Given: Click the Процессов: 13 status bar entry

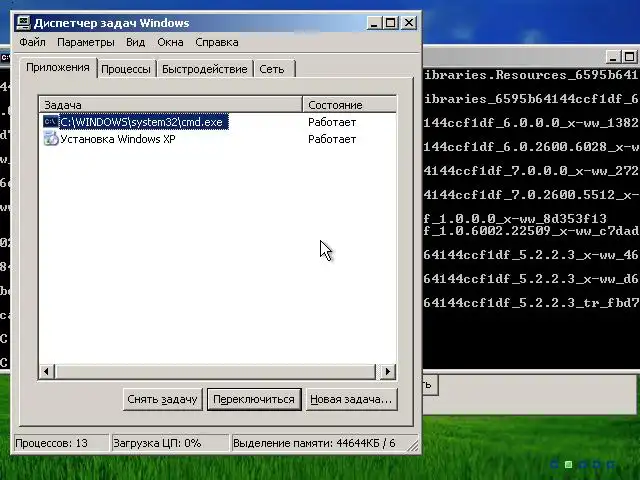Looking at the screenshot, I should 61,443.
